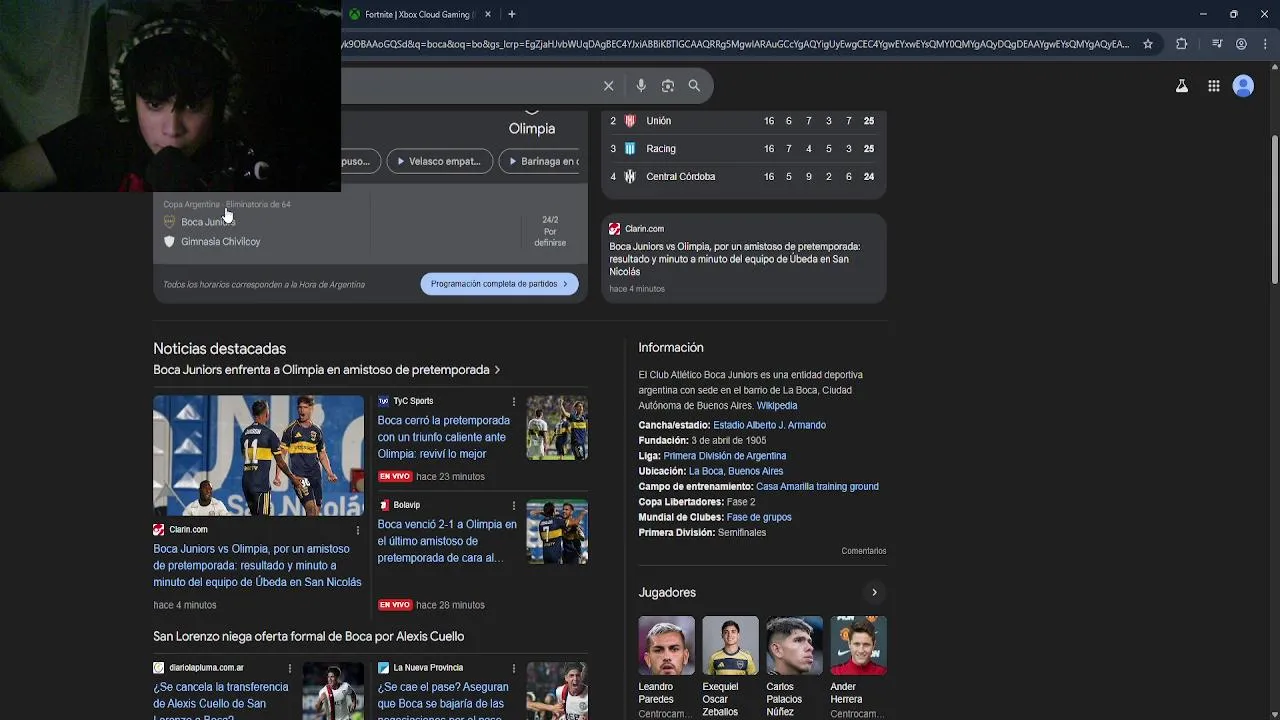The image size is (1280, 720).
Task: Select Exequiel Oscar Zeballos player card
Action: coord(730,667)
